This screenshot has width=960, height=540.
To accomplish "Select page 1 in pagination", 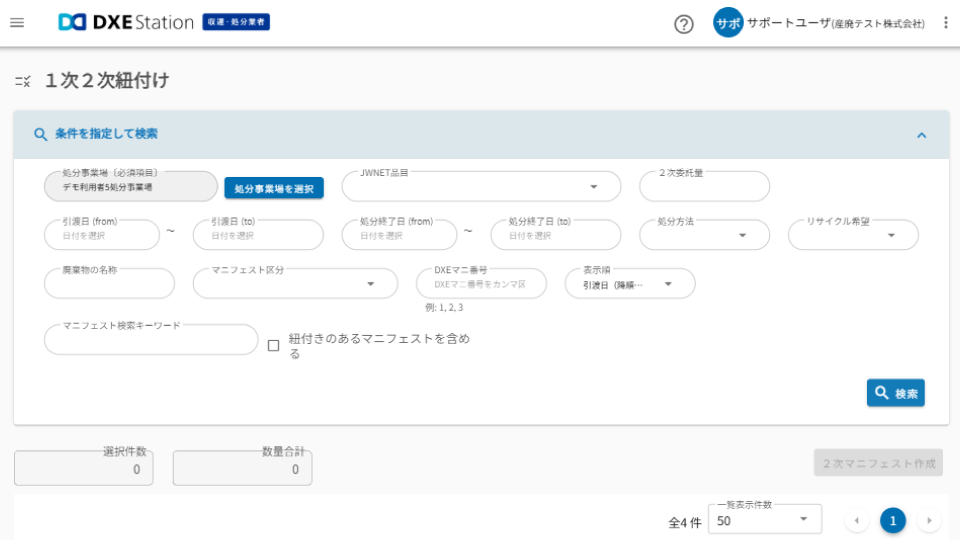I will pyautogui.click(x=892, y=520).
